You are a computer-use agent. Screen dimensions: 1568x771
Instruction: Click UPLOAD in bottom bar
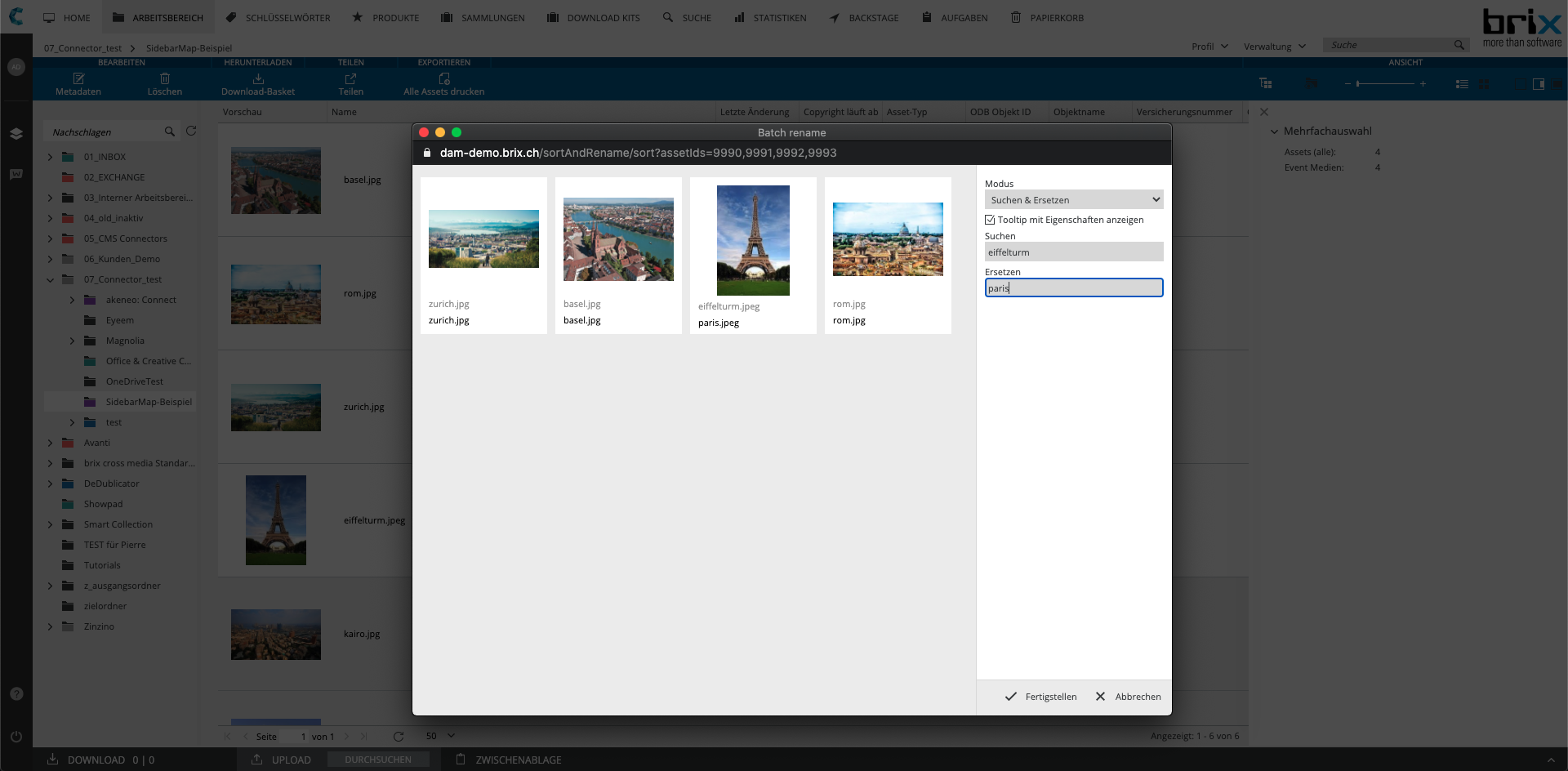click(281, 760)
